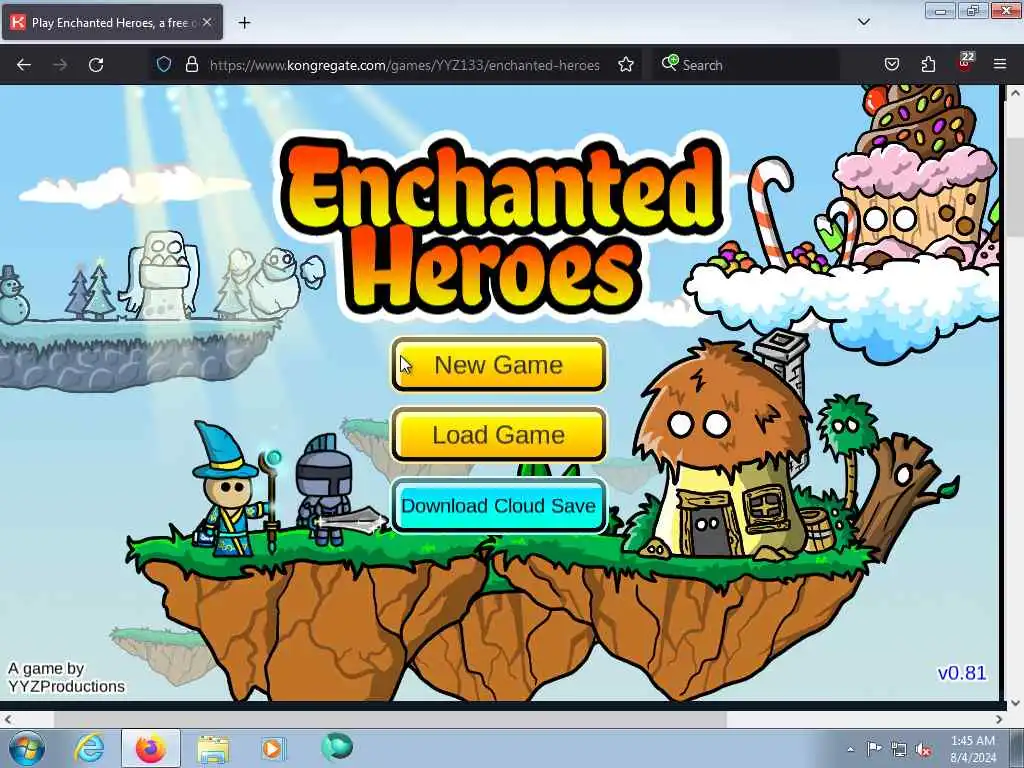The width and height of the screenshot is (1024, 768).
Task: Show hidden system tray icons
Action: (850, 749)
